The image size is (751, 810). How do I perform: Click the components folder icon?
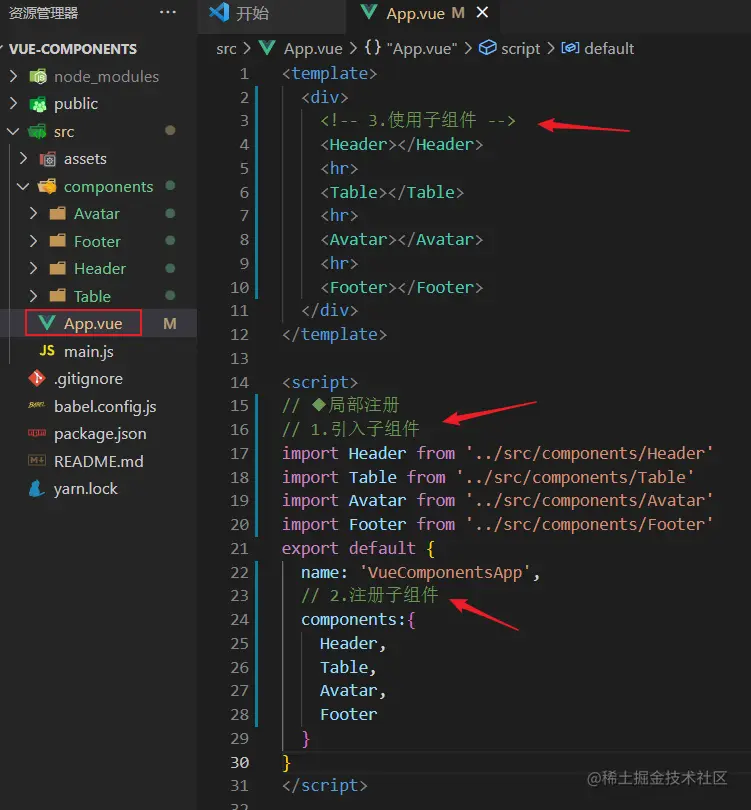point(47,186)
